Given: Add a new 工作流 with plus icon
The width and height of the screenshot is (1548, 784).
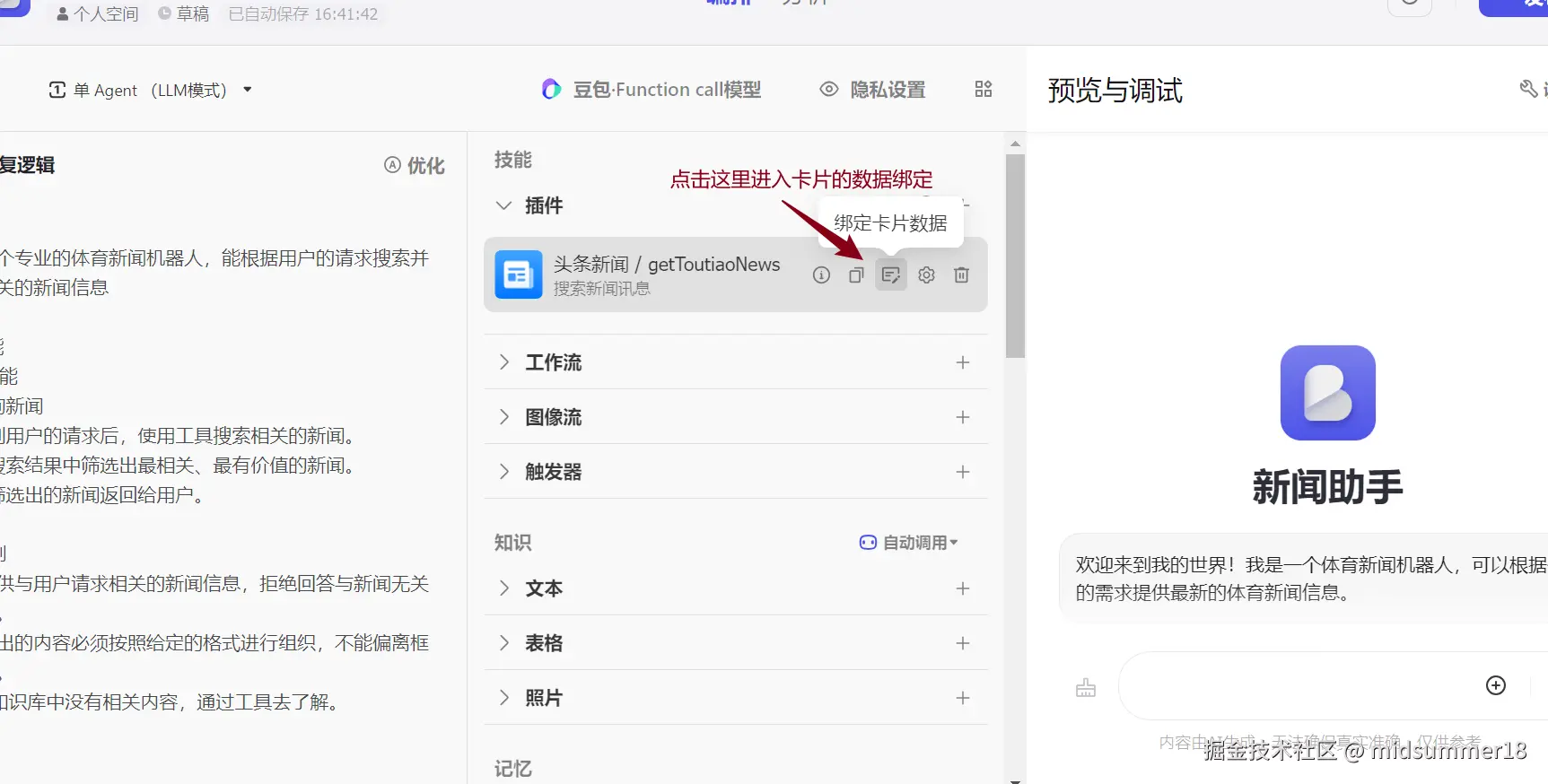Looking at the screenshot, I should pos(963,362).
